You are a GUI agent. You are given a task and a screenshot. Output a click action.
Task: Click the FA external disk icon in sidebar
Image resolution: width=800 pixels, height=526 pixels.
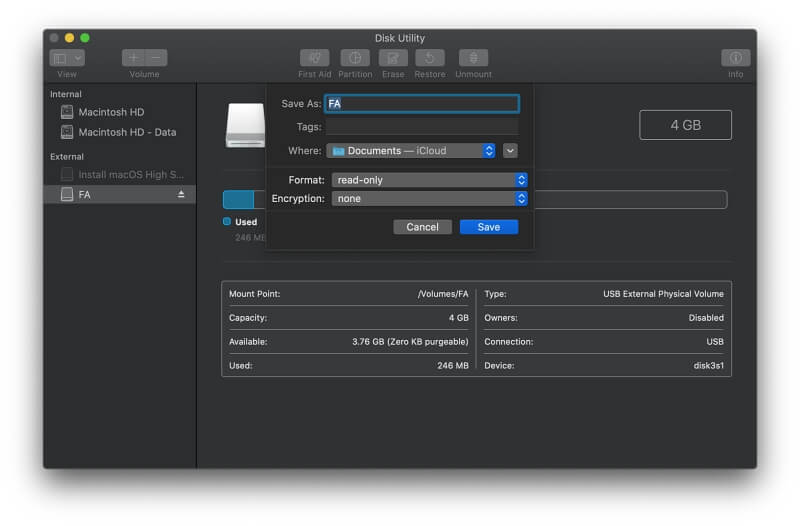coord(67,194)
